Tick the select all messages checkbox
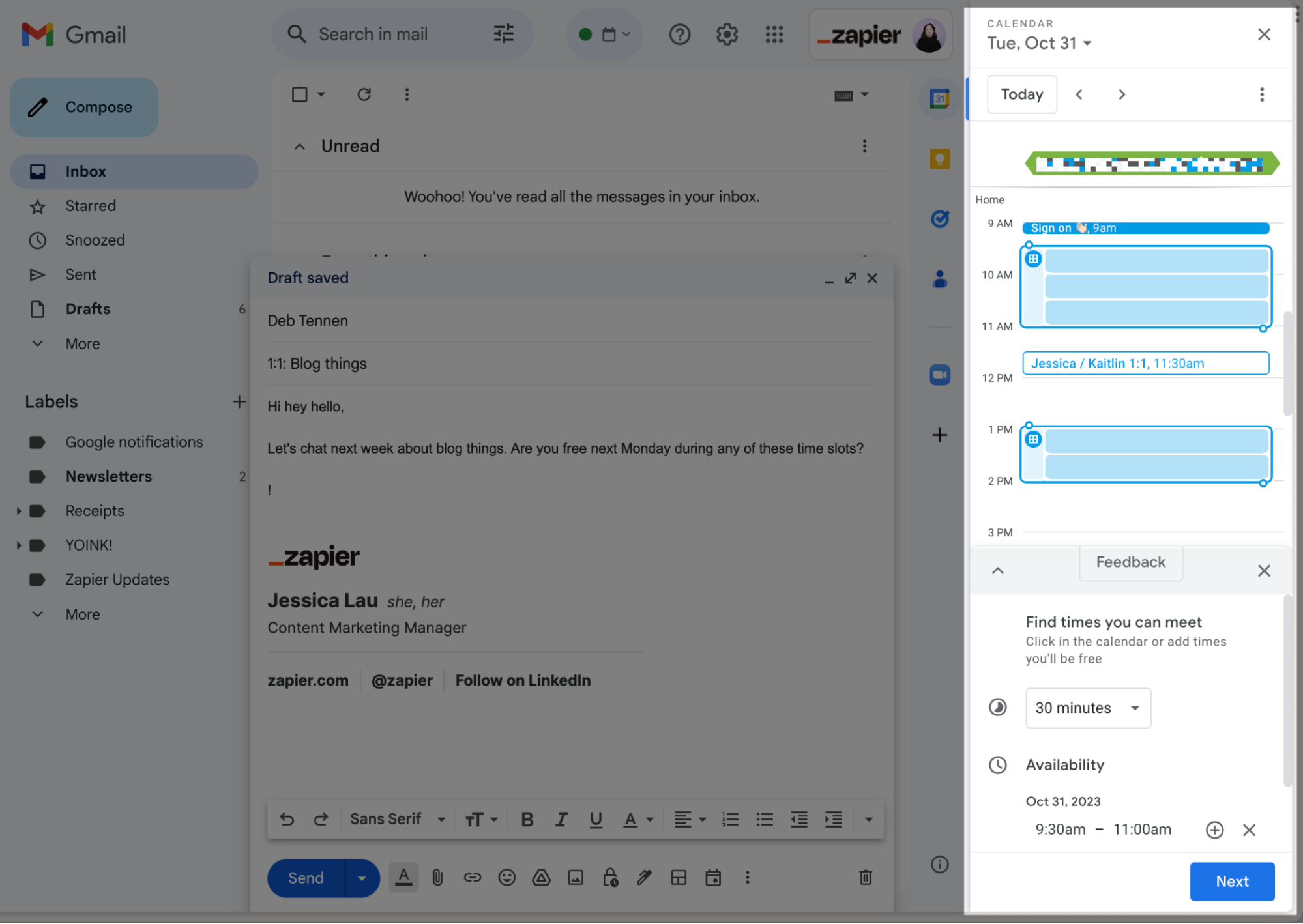The width and height of the screenshot is (1303, 924). pyautogui.click(x=299, y=94)
